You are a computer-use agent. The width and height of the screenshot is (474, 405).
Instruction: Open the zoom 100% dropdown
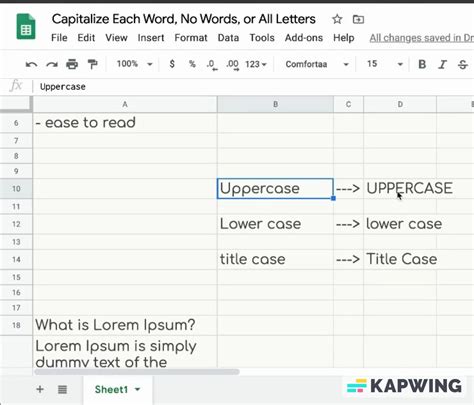tap(134, 64)
